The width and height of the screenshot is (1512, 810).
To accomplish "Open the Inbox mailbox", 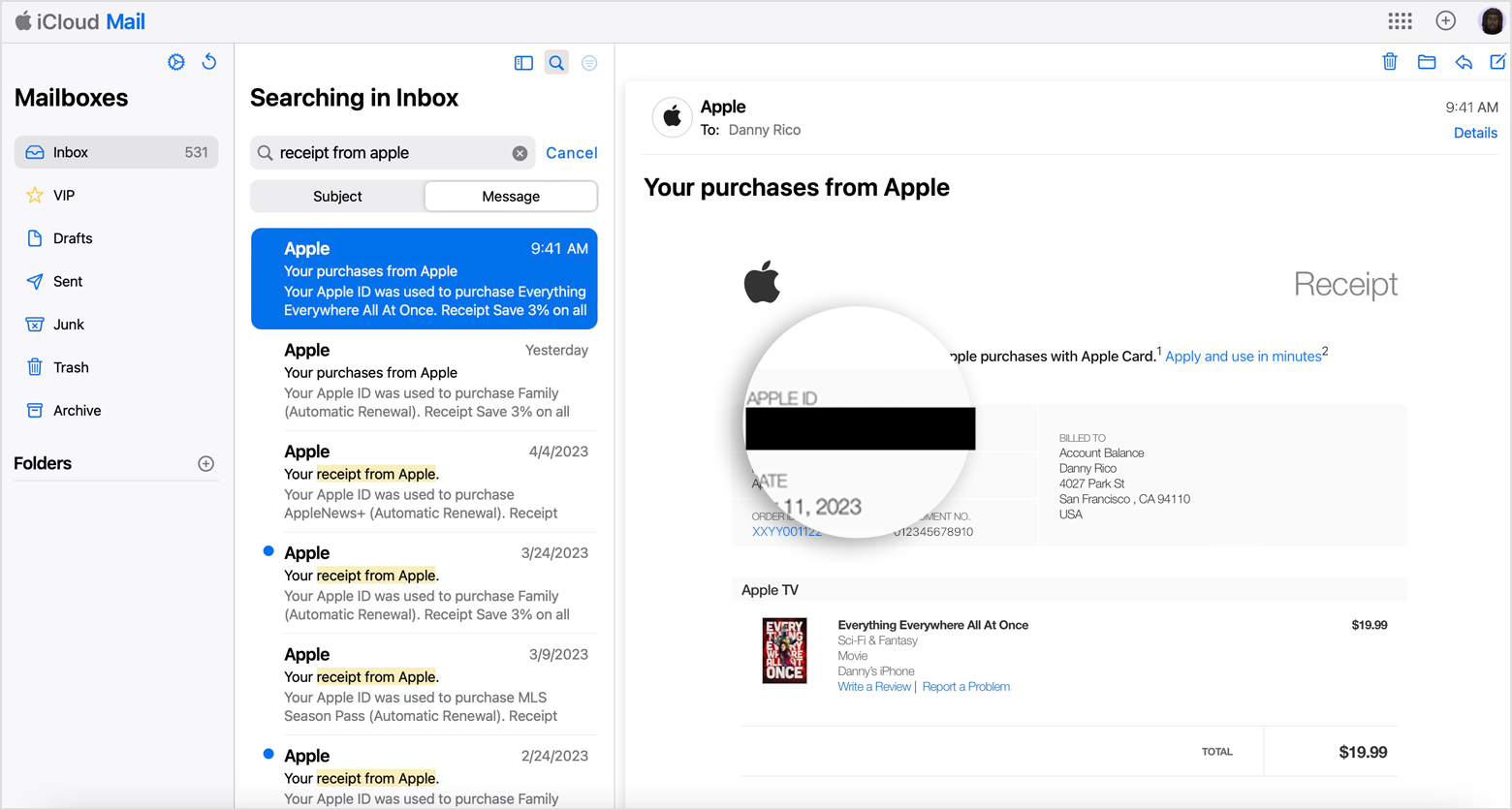I will pos(116,152).
